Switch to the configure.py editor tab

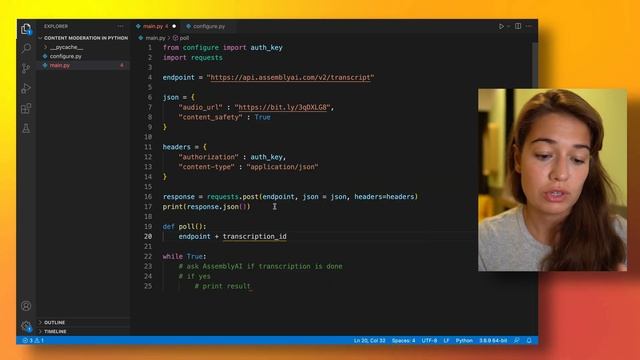pyautogui.click(x=209, y=26)
